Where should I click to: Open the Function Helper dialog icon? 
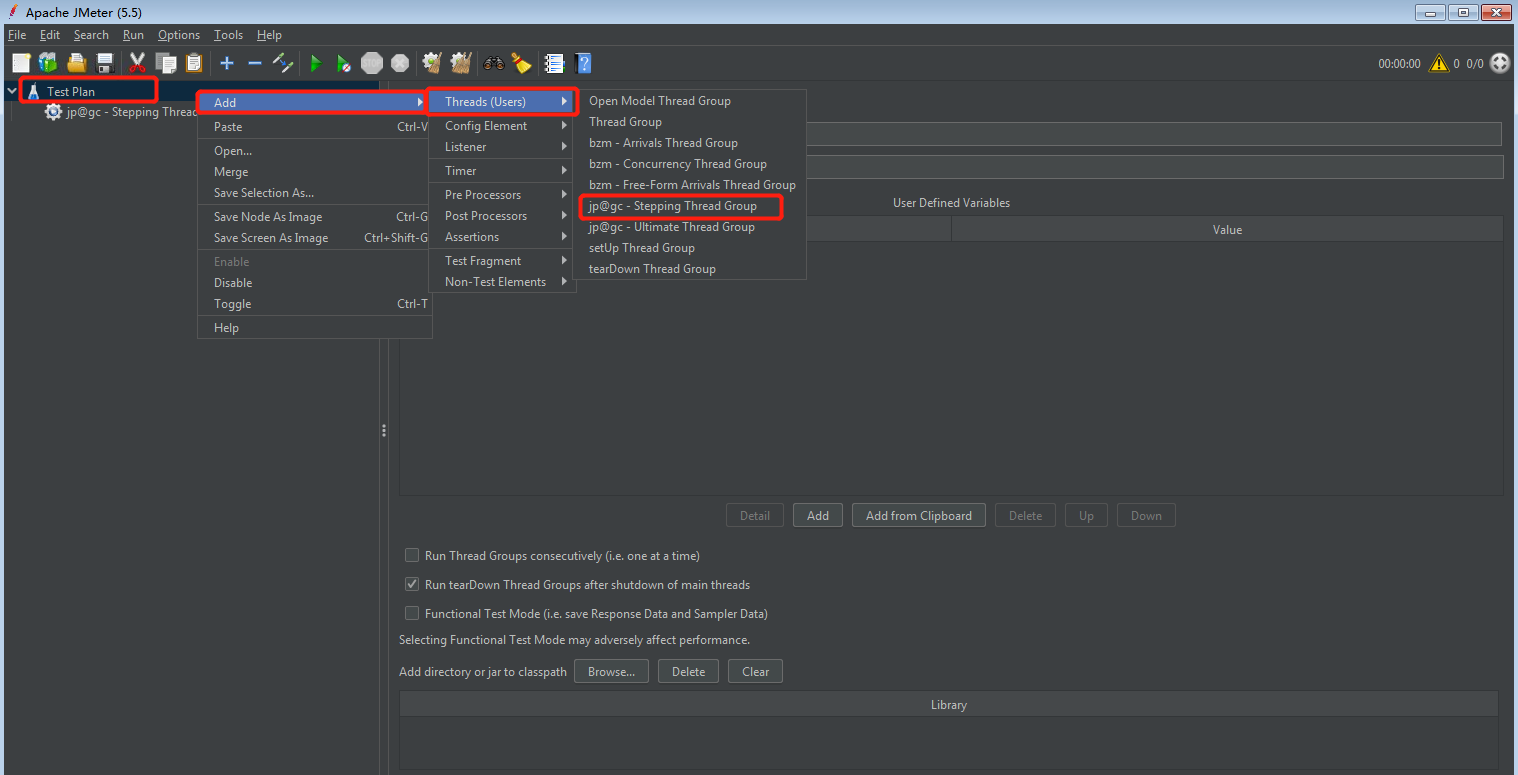554,63
